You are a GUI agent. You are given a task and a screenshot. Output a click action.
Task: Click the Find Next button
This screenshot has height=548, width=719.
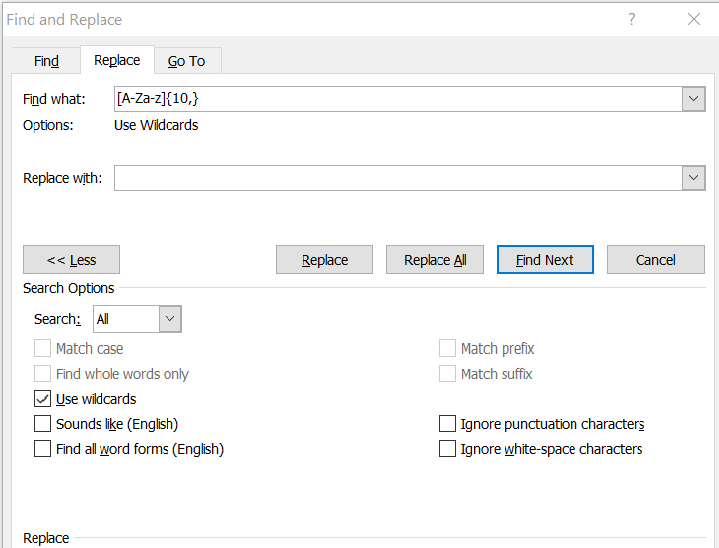tap(545, 260)
